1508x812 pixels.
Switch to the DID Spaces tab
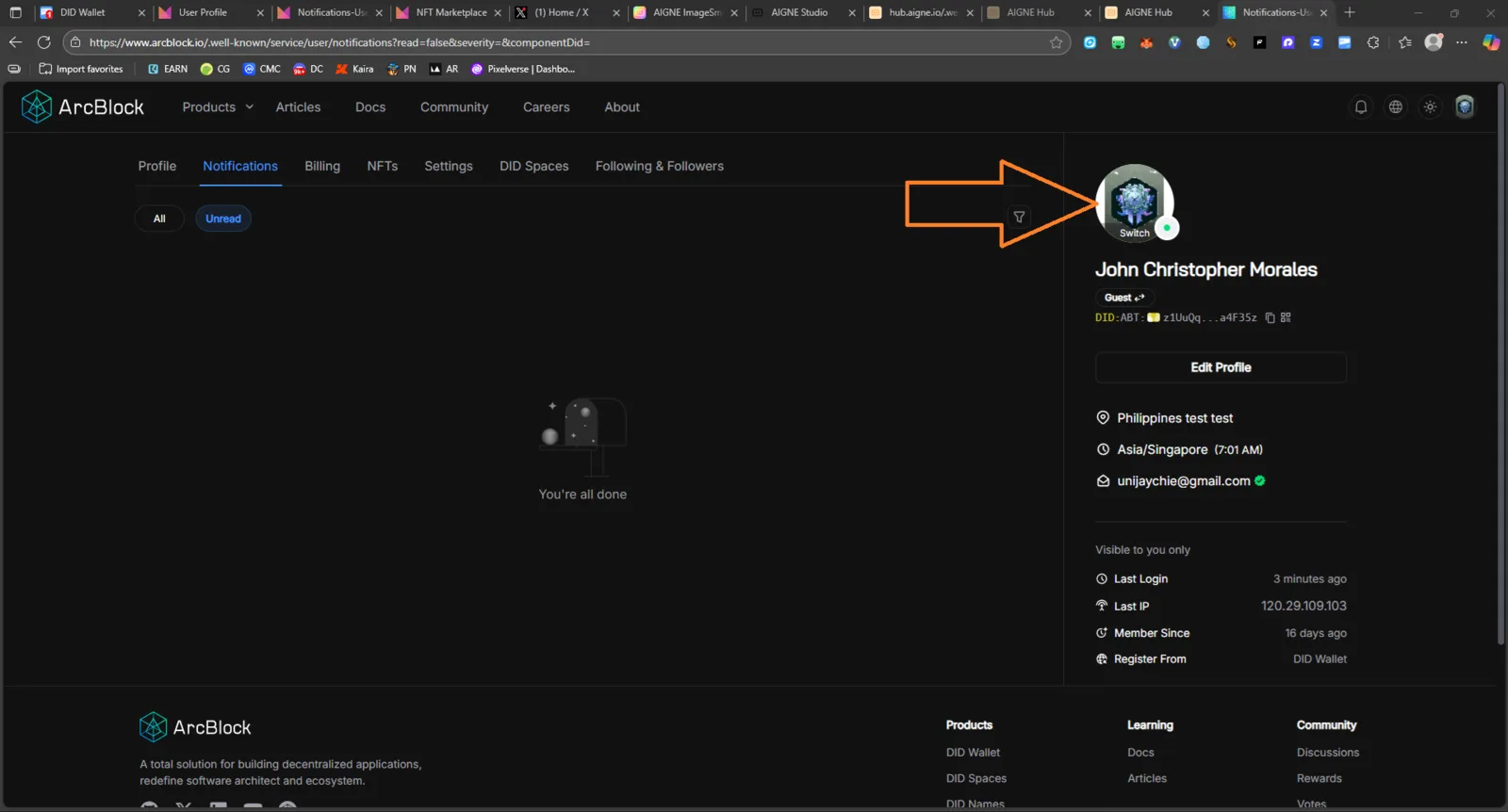534,166
